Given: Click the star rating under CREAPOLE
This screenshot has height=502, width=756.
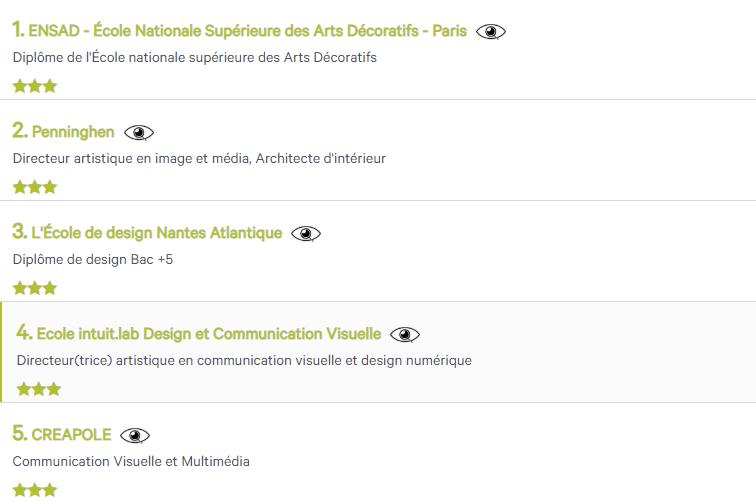Looking at the screenshot, I should 35,490.
